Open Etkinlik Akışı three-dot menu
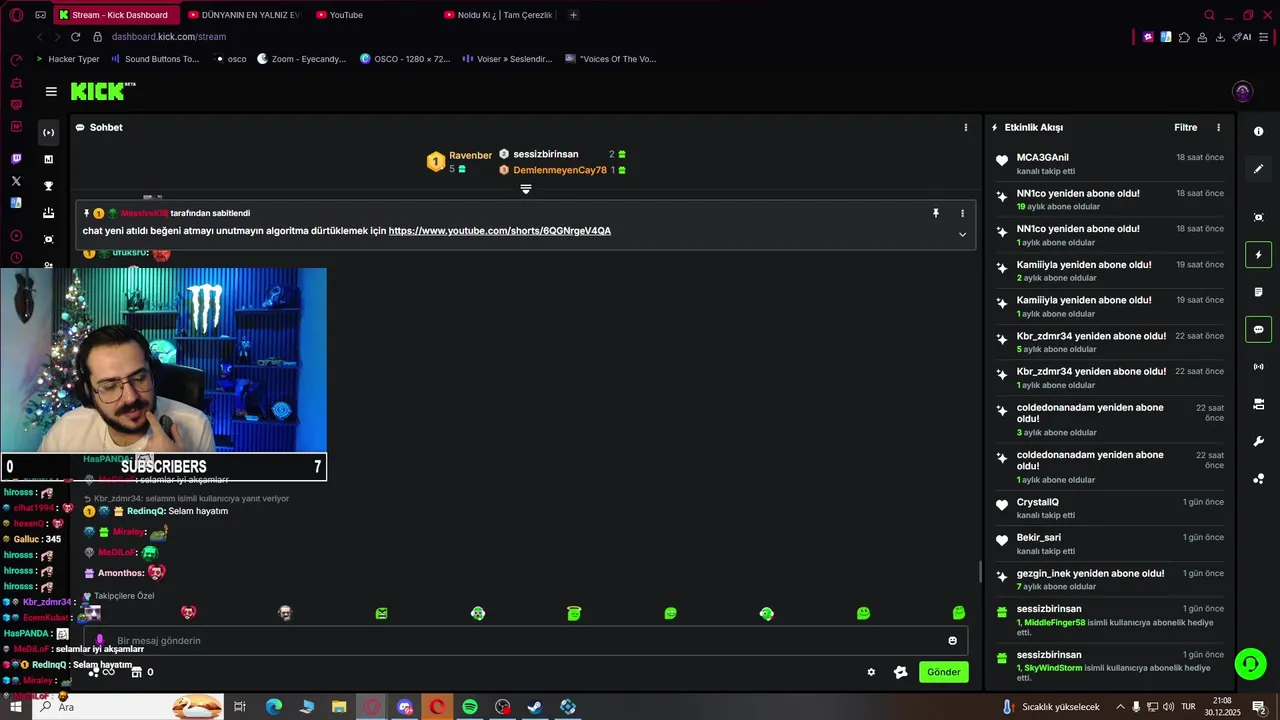1280x720 pixels. click(x=1218, y=127)
